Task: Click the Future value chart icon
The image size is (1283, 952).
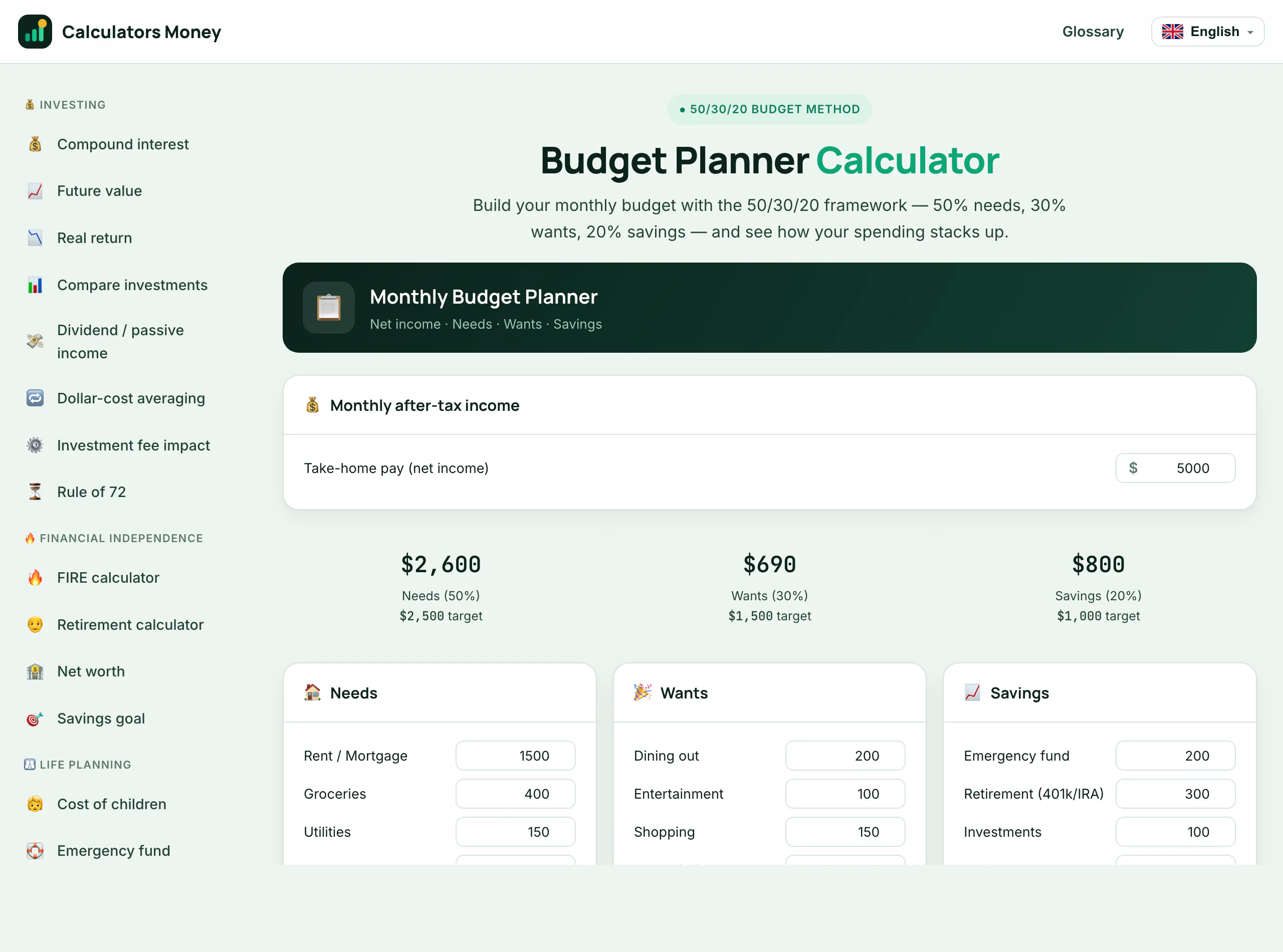Action: point(35,191)
